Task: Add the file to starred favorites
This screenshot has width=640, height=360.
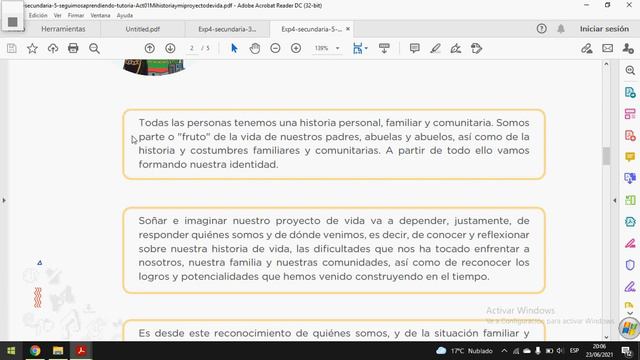Action: [32, 49]
